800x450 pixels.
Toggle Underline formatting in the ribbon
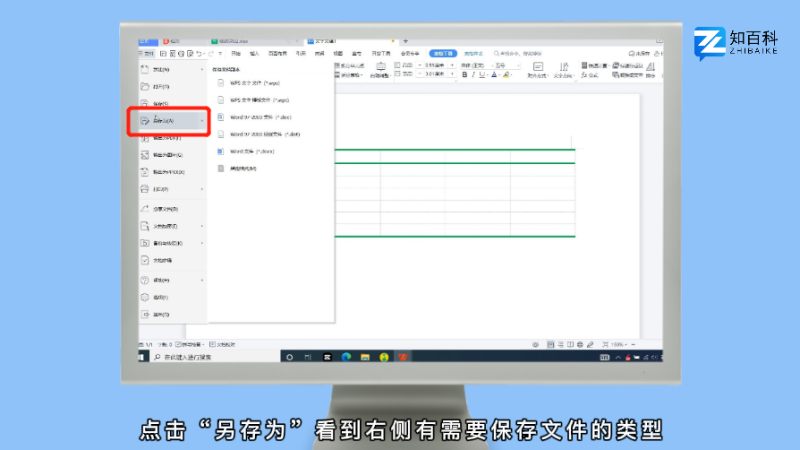pyautogui.click(x=481, y=74)
